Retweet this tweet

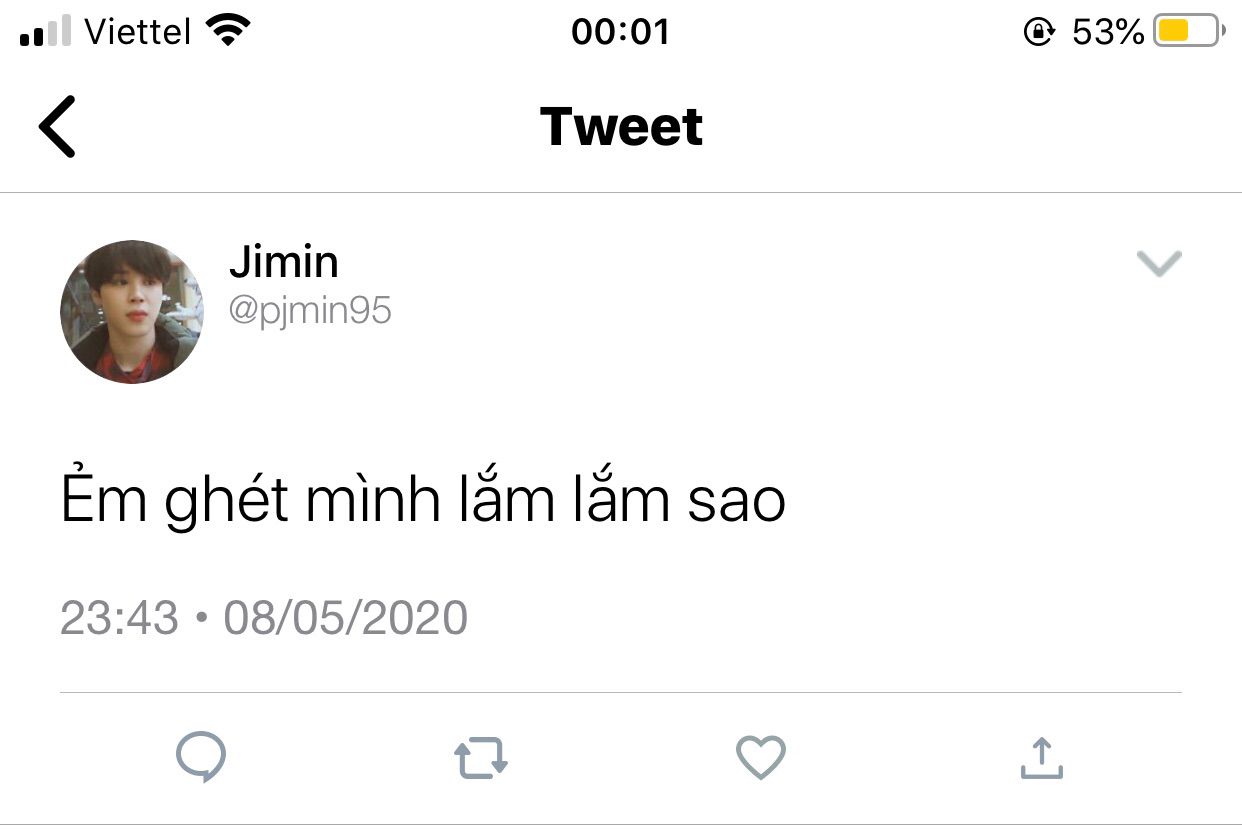(x=481, y=758)
